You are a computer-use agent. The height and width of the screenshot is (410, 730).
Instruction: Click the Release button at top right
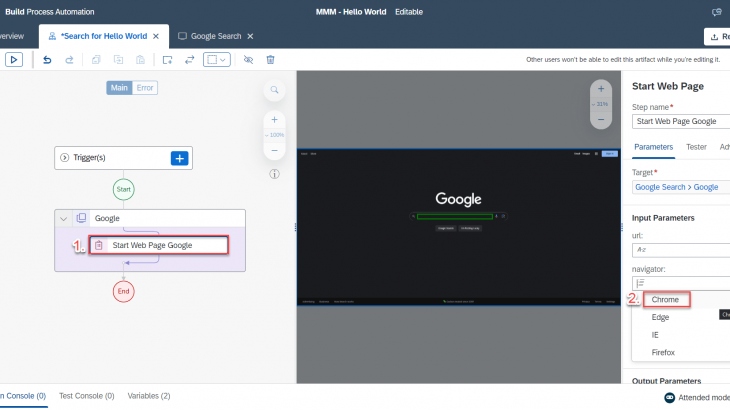(717, 37)
